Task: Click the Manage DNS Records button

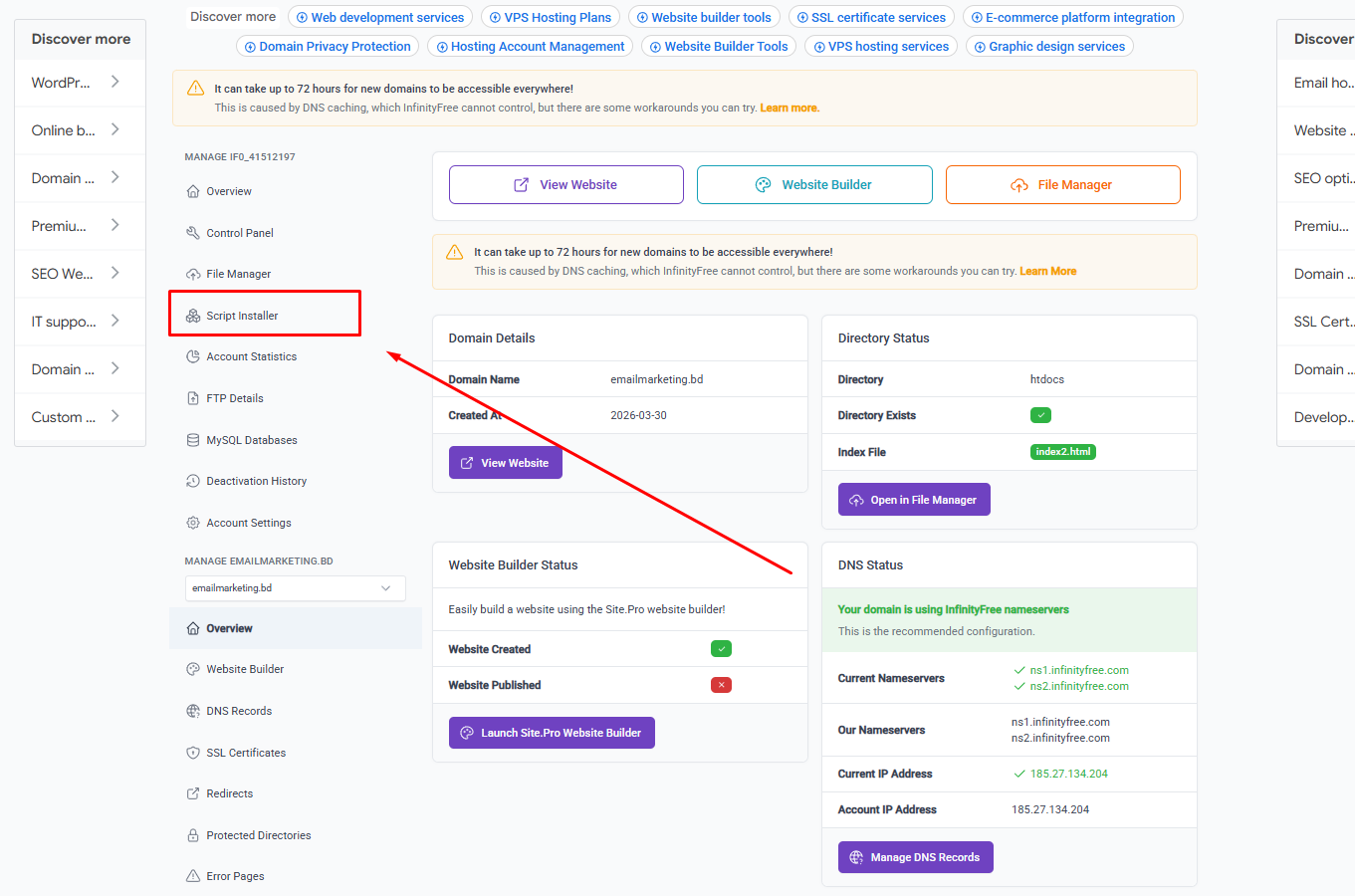Action: [915, 857]
